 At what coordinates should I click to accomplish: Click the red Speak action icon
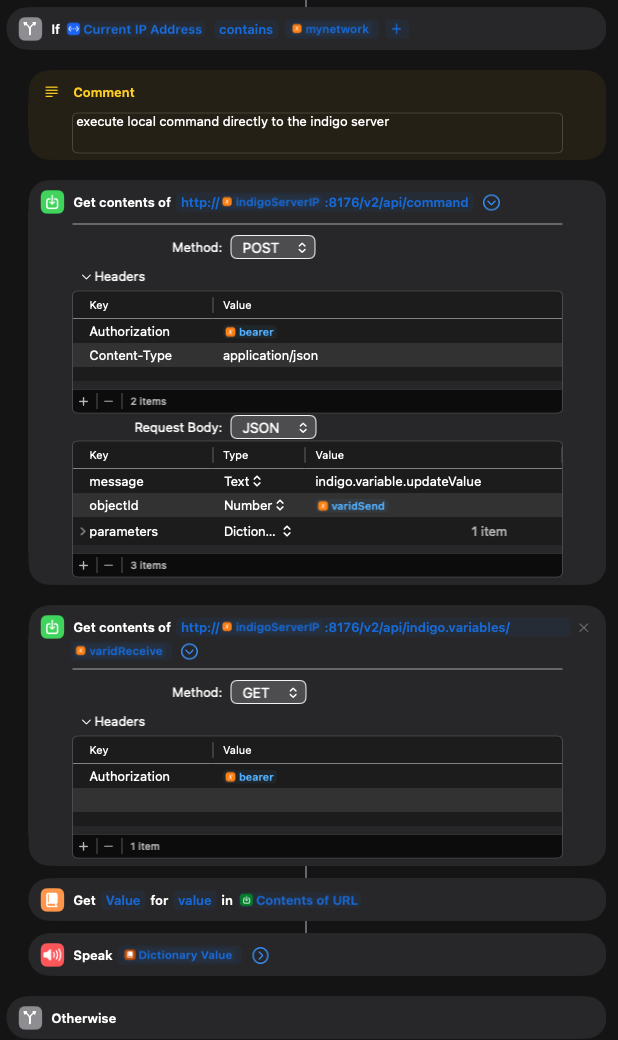52,955
